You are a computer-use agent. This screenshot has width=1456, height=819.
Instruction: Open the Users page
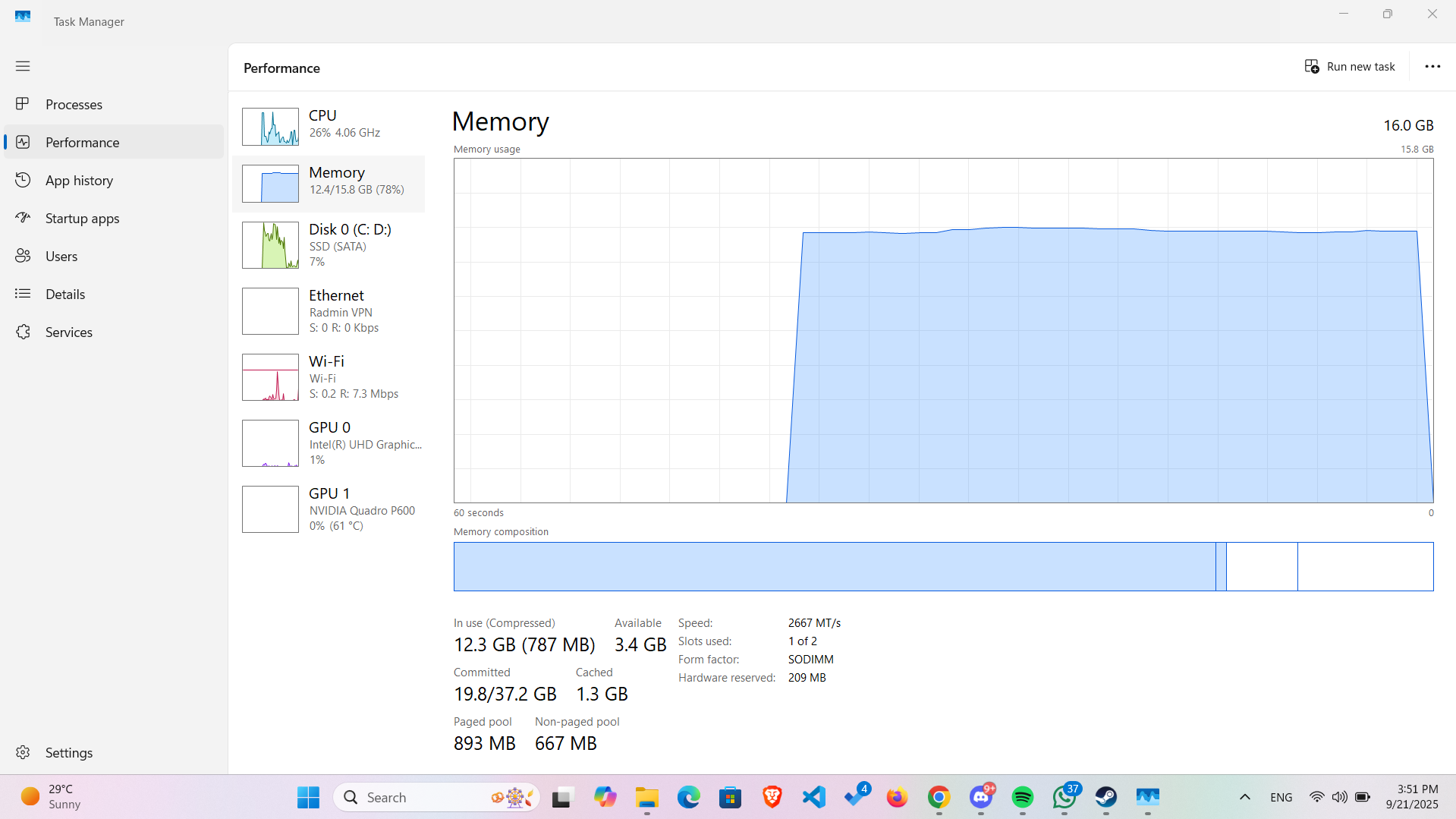click(114, 256)
